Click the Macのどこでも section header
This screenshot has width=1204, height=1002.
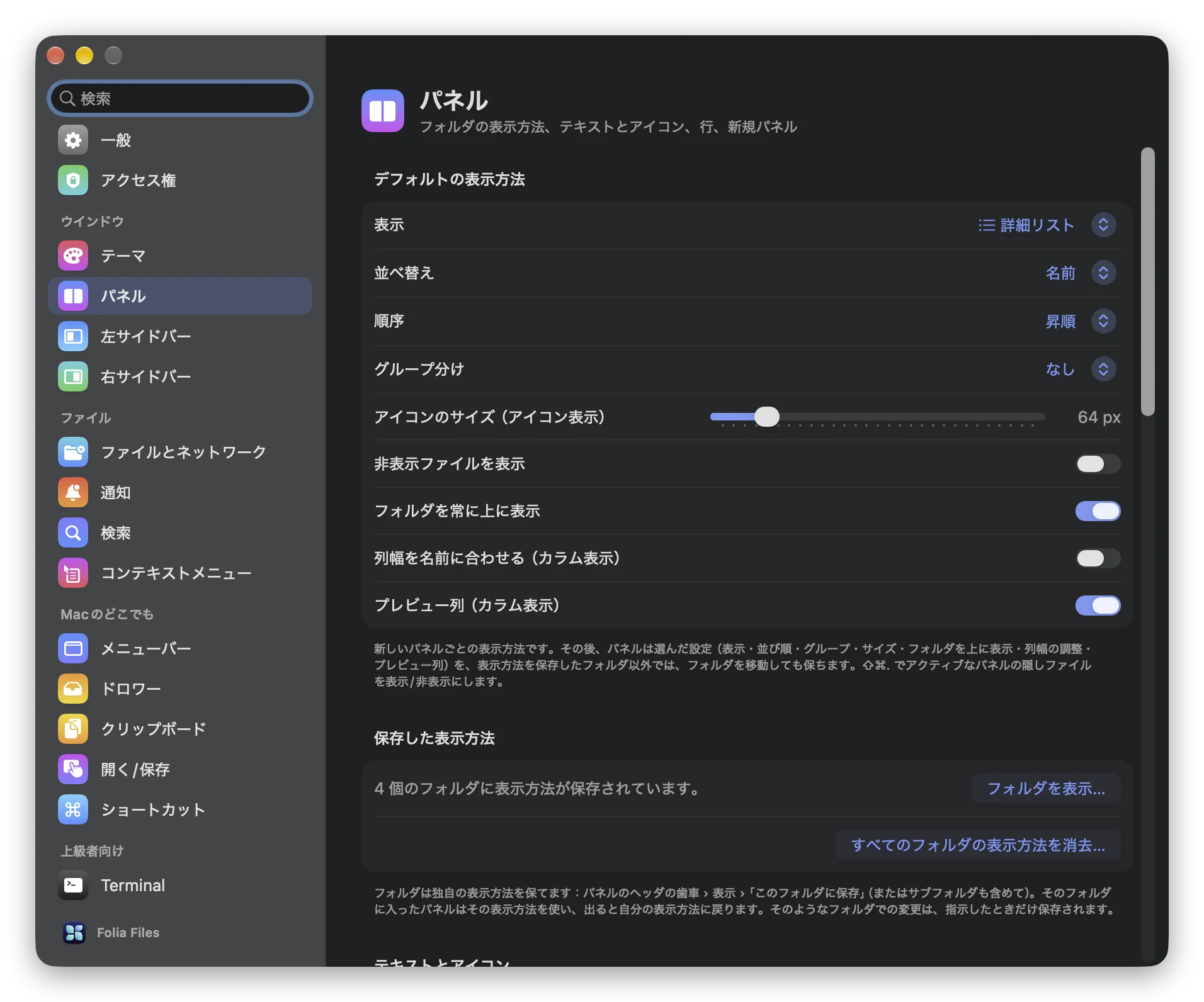coord(107,614)
